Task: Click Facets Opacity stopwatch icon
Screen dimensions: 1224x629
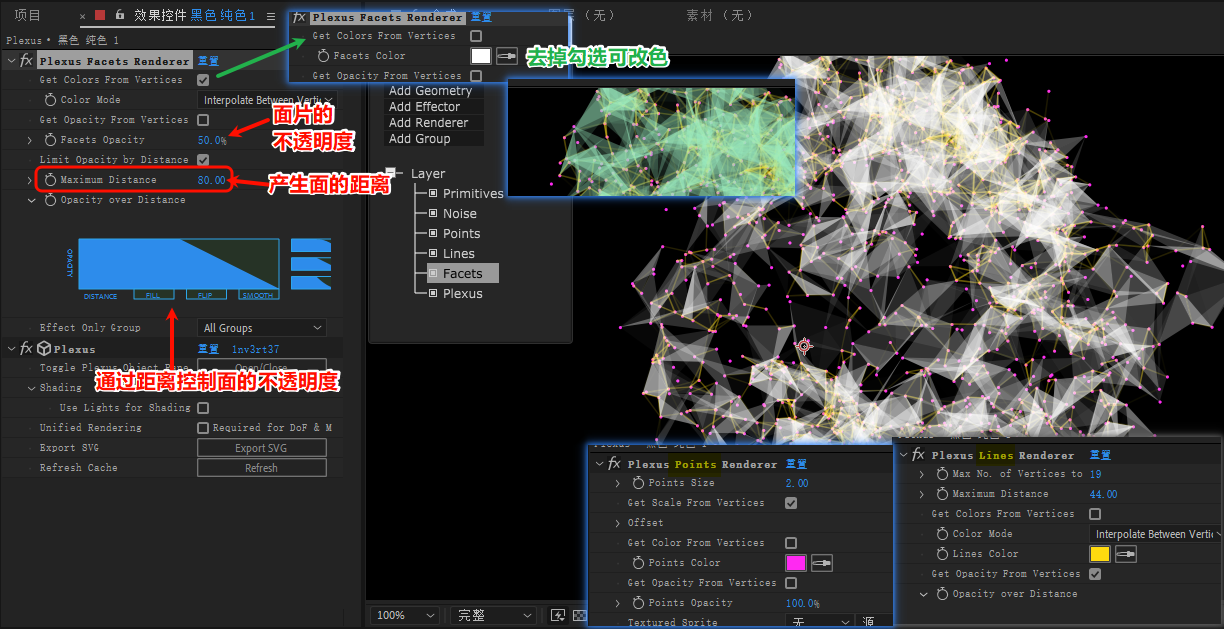Action: click(51, 140)
